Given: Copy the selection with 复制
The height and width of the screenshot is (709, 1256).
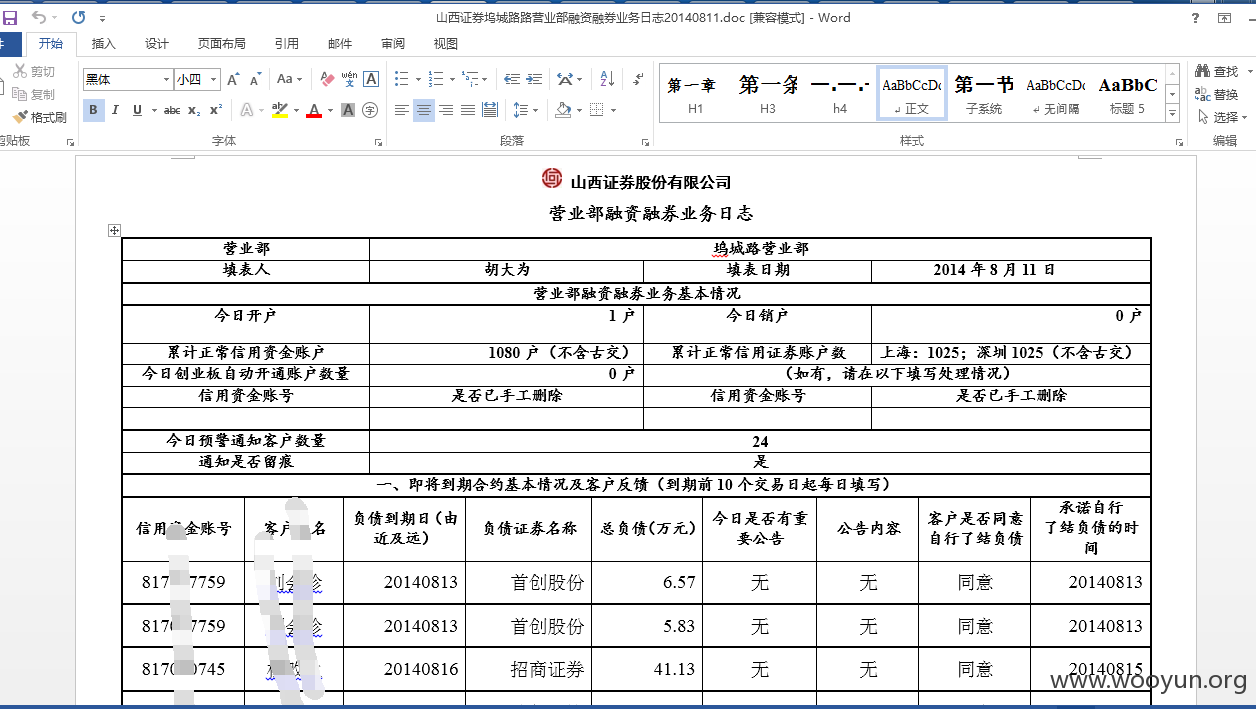Looking at the screenshot, I should tap(35, 94).
